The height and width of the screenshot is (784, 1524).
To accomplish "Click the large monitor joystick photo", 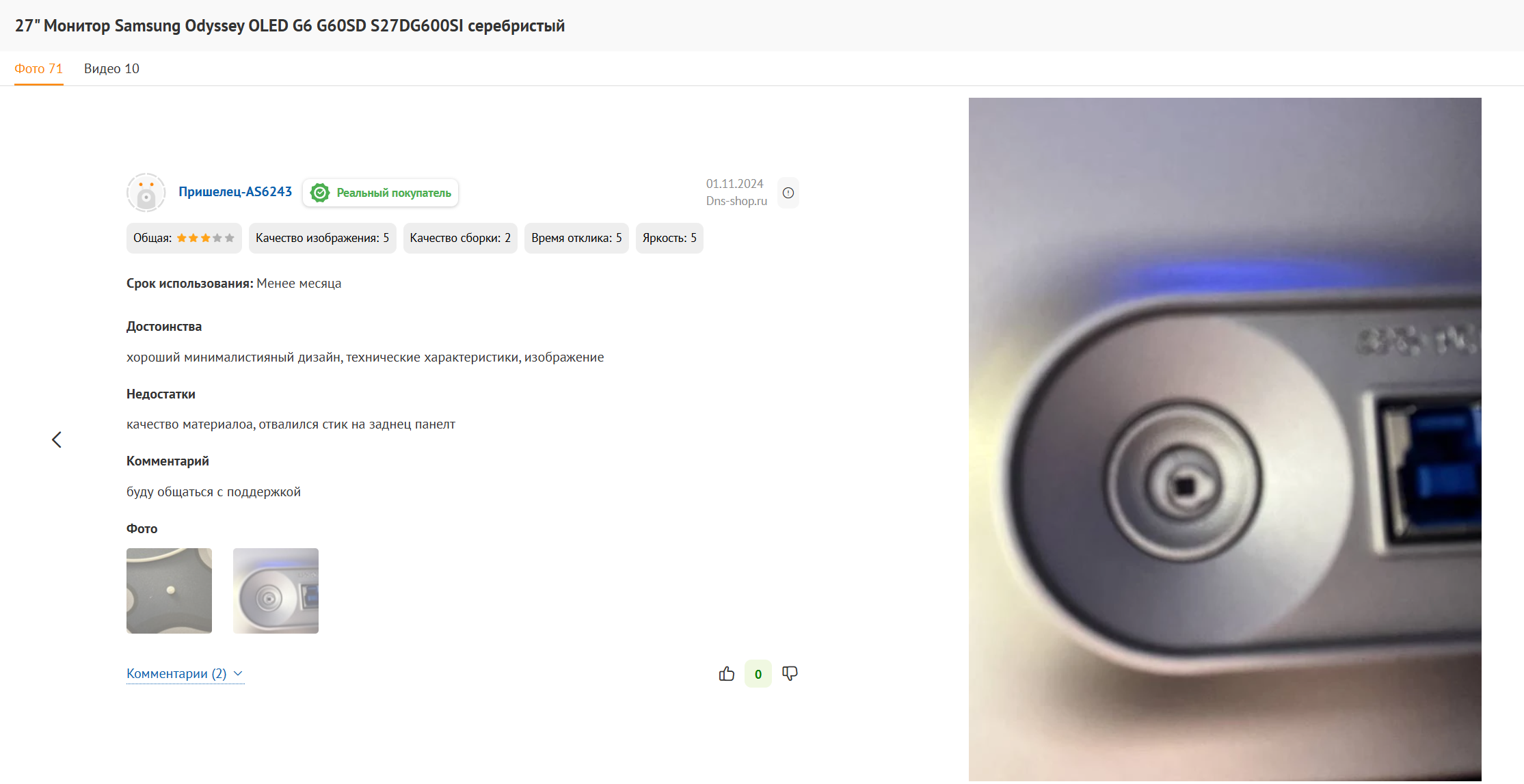I will pyautogui.click(x=1225, y=440).
